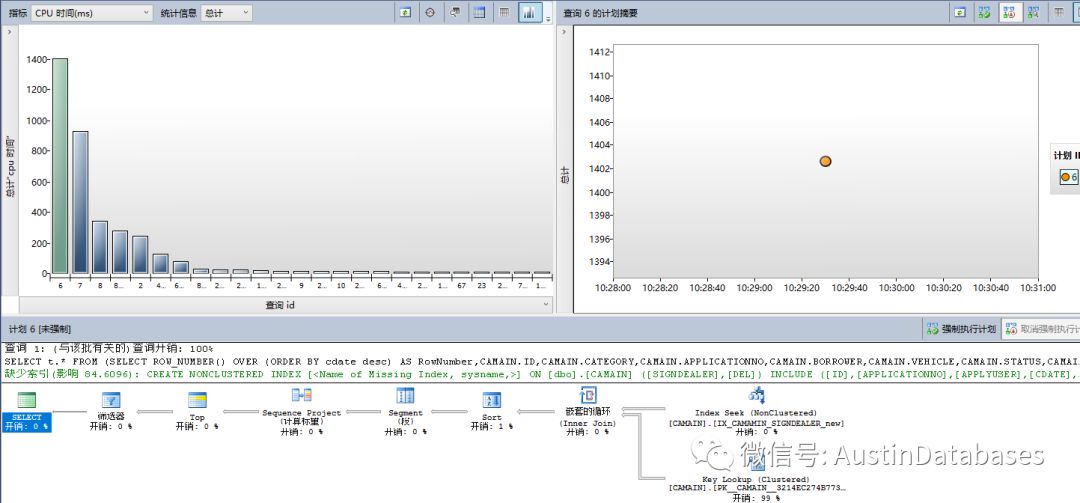Expand the query id axis dropdown
Screen dimensions: 1080x503
545,304
